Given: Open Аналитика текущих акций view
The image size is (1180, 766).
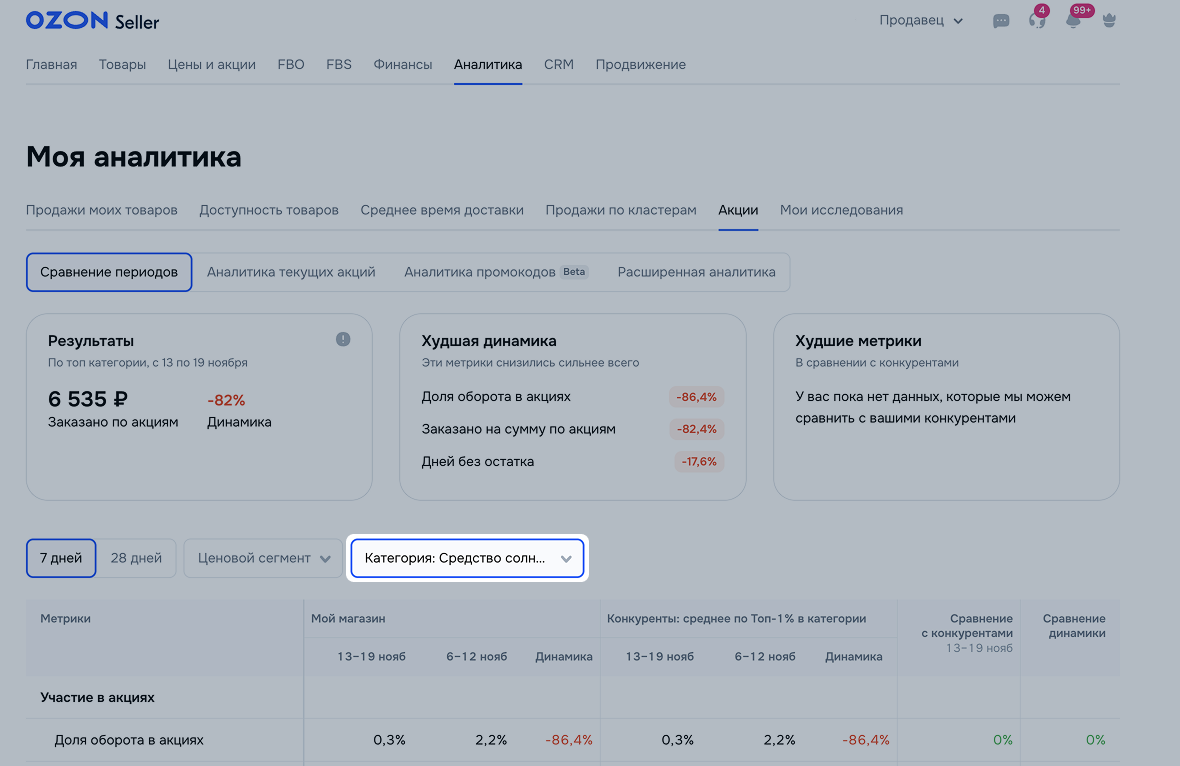Looking at the screenshot, I should (x=291, y=272).
